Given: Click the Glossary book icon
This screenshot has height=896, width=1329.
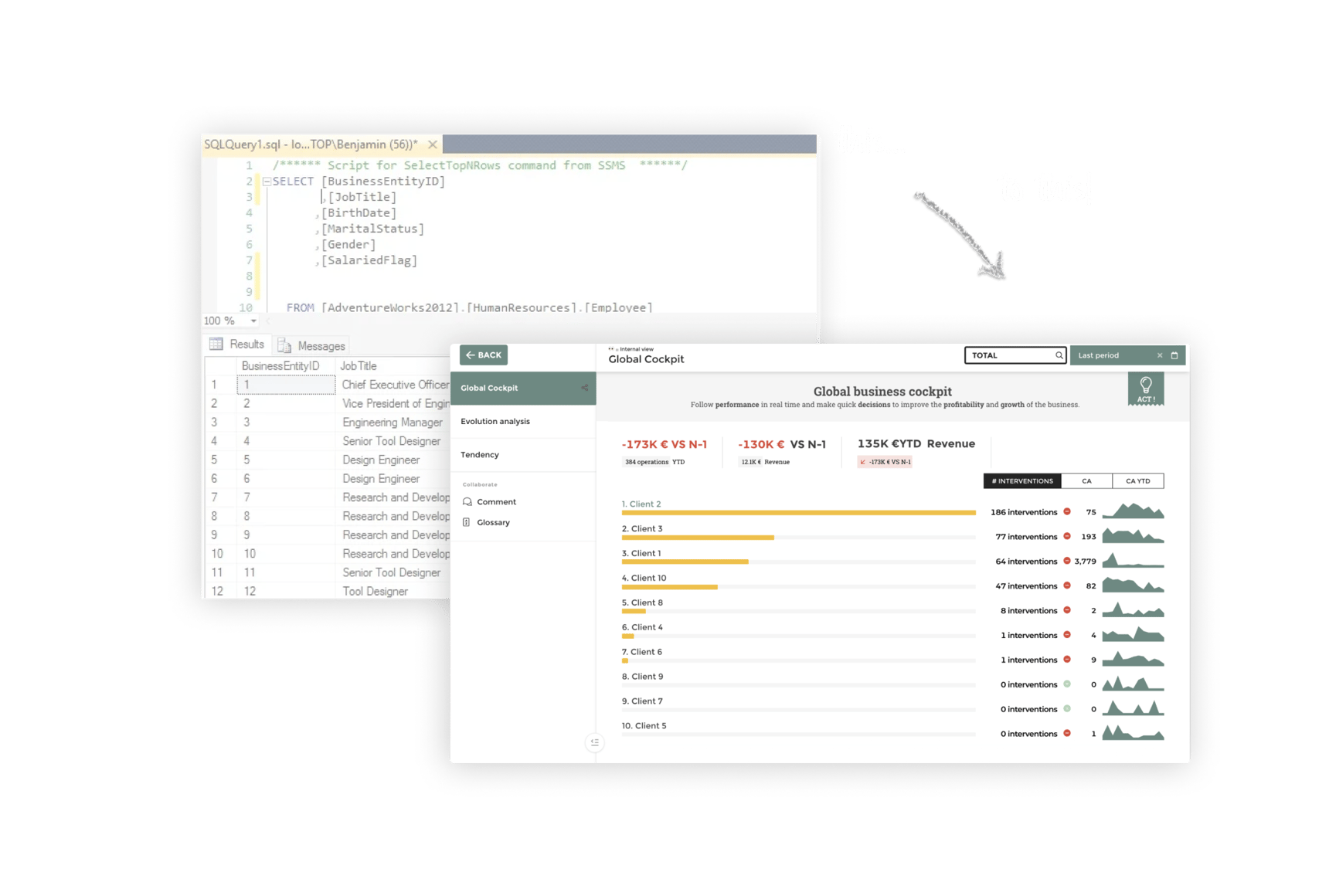Looking at the screenshot, I should [467, 523].
